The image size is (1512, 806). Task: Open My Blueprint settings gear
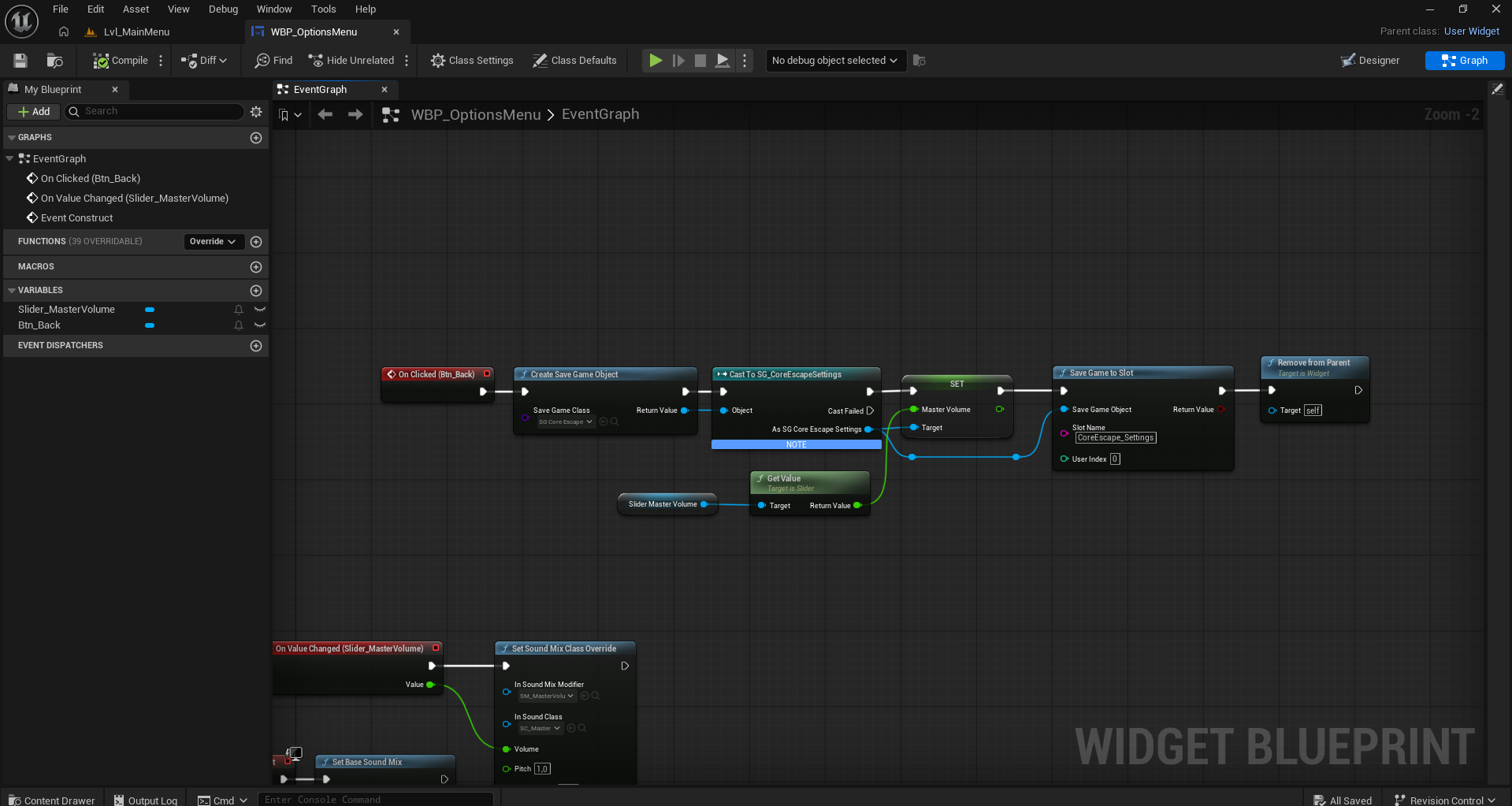[256, 112]
